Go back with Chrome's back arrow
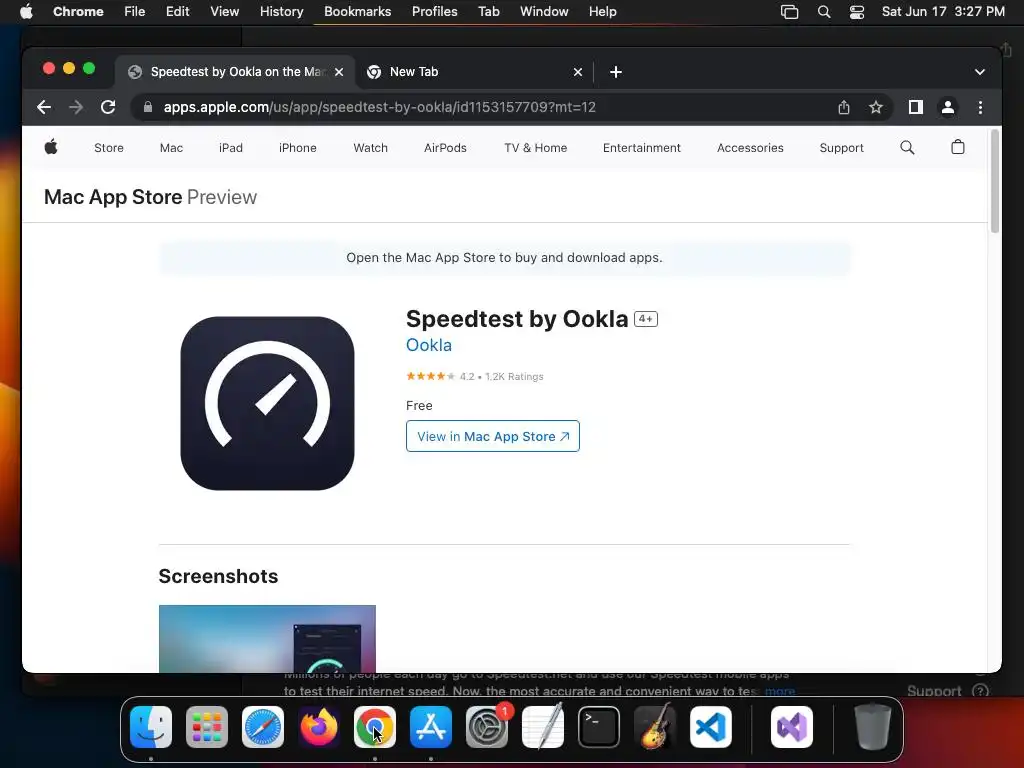 pos(44,107)
